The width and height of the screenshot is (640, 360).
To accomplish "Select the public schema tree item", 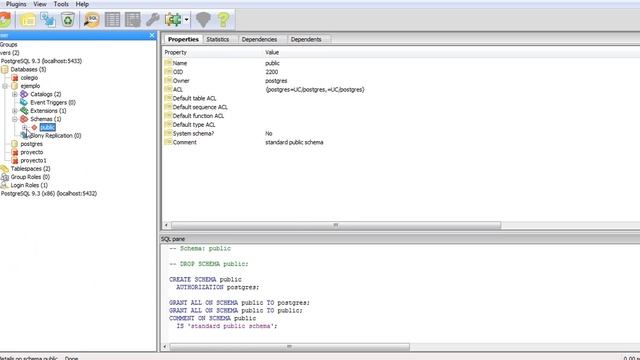I will tap(47, 127).
